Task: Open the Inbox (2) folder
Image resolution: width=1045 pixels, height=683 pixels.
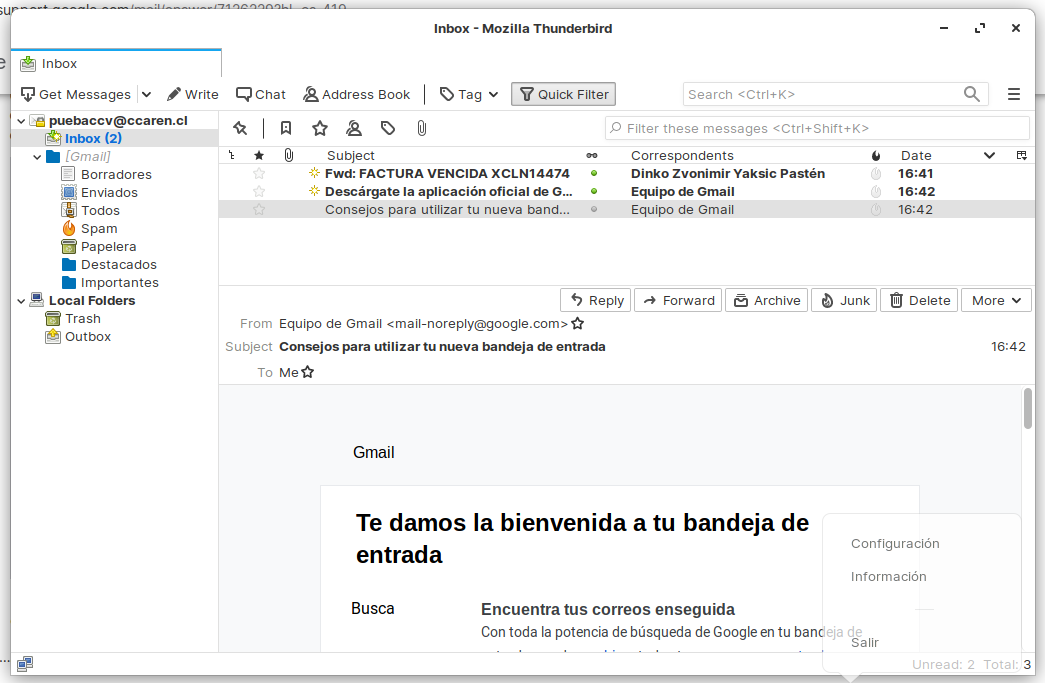Action: click(x=93, y=139)
